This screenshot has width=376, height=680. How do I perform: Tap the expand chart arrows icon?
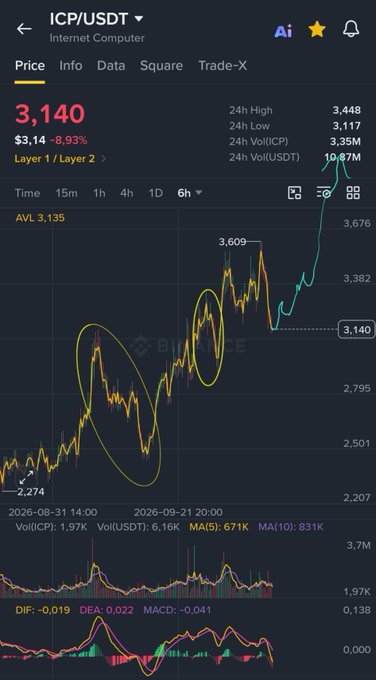26,477
